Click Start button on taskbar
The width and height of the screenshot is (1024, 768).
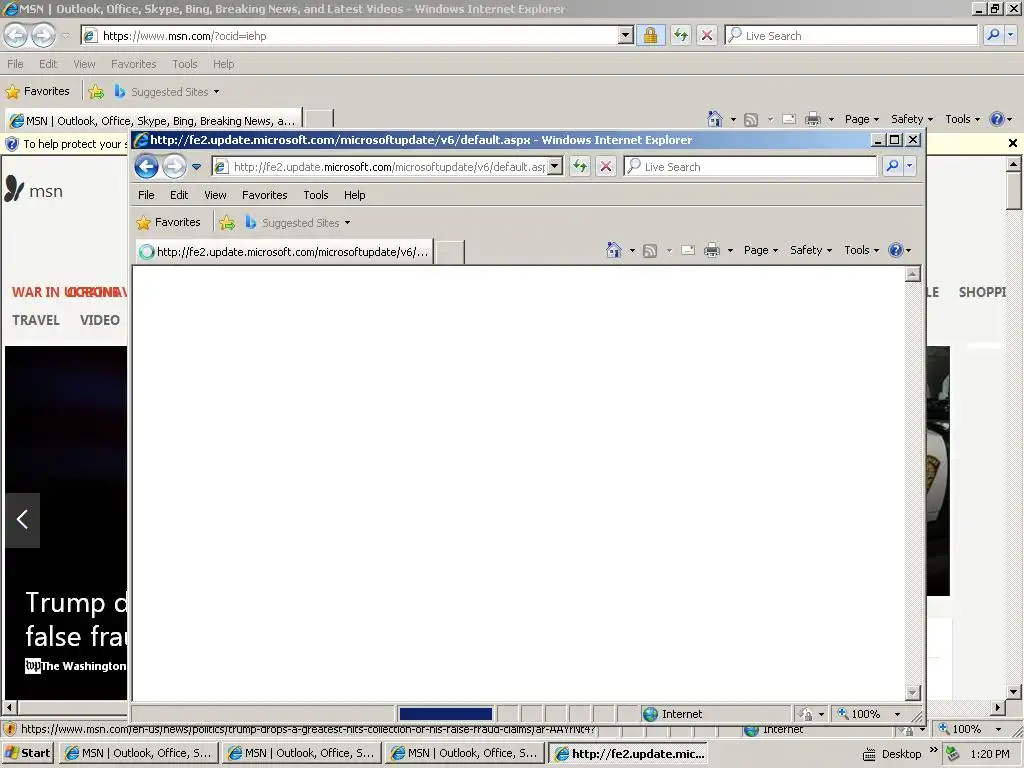28,753
